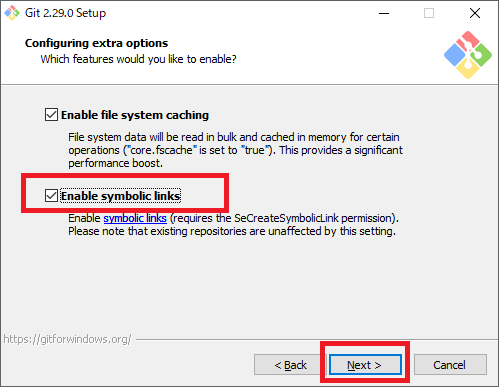
Task: Click the Git icon in the title bar
Action: point(12,13)
